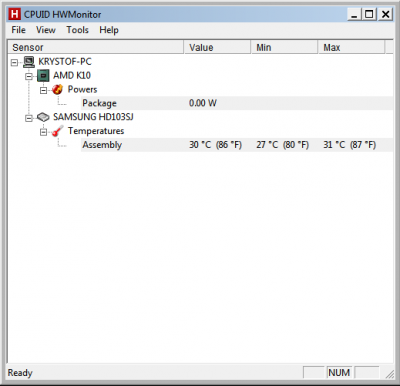Click the 31 °C (87 °F) maximum value

349,145
